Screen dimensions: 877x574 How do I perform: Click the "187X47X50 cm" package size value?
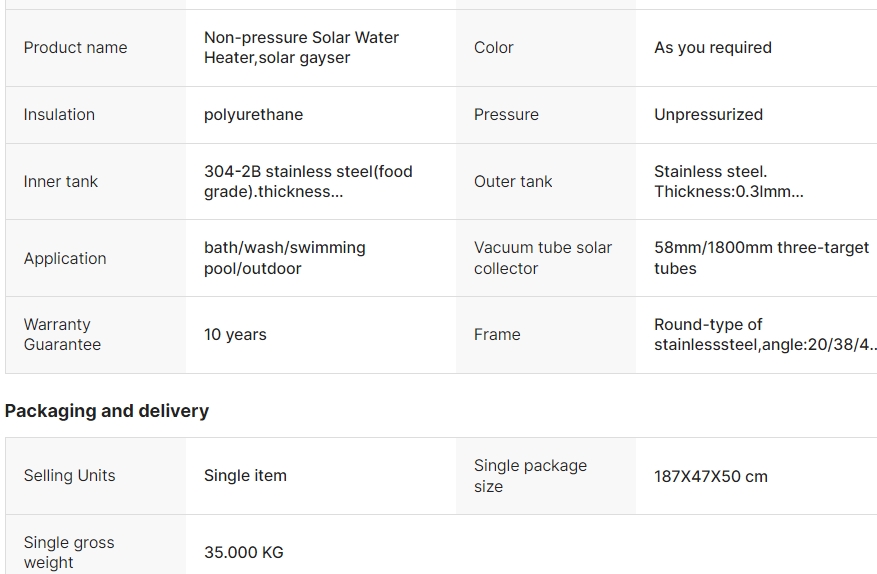click(x=710, y=477)
